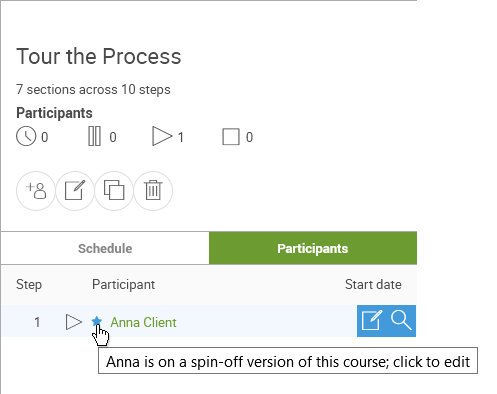Open the Anna Client participant link
Screen dimensions: 497x394
coord(143,322)
